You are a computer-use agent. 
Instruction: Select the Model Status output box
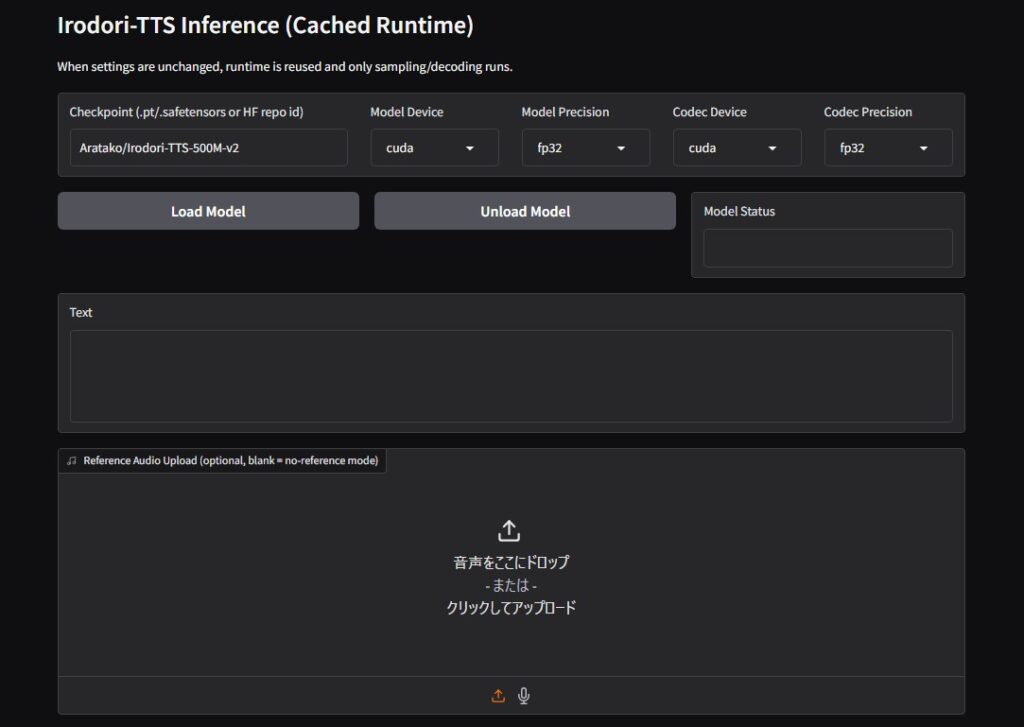click(x=827, y=248)
